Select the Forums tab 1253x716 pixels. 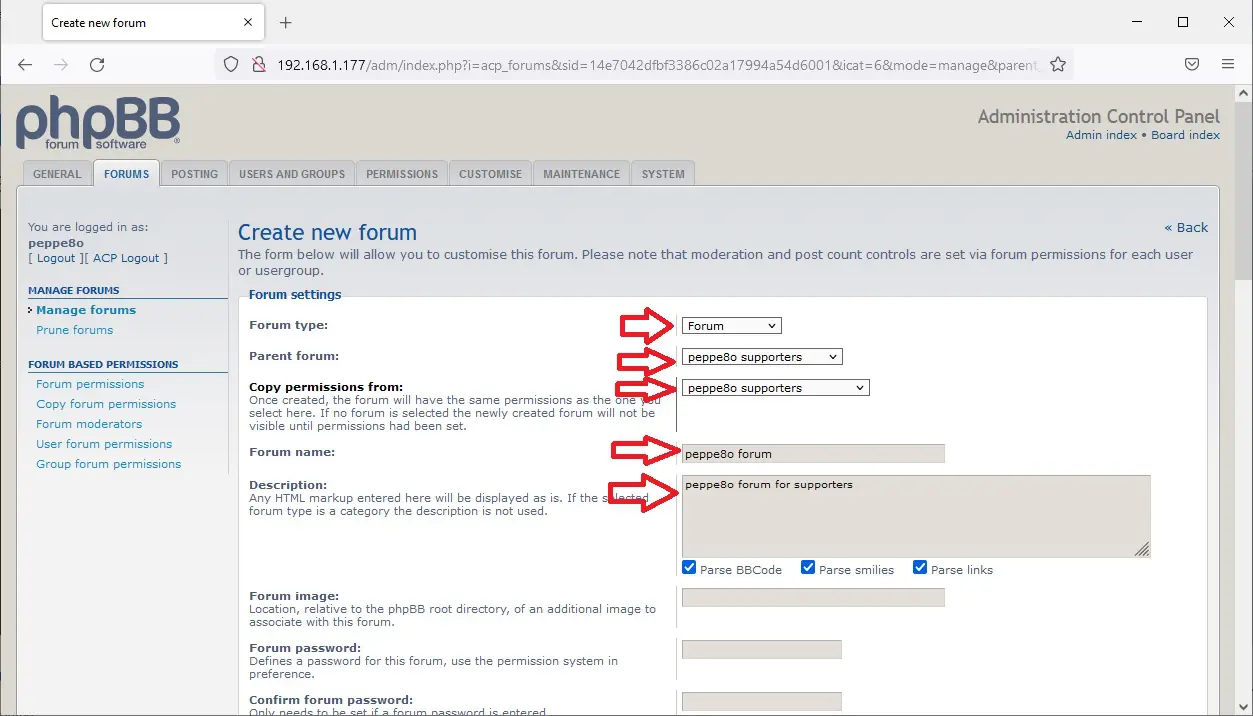(127, 174)
